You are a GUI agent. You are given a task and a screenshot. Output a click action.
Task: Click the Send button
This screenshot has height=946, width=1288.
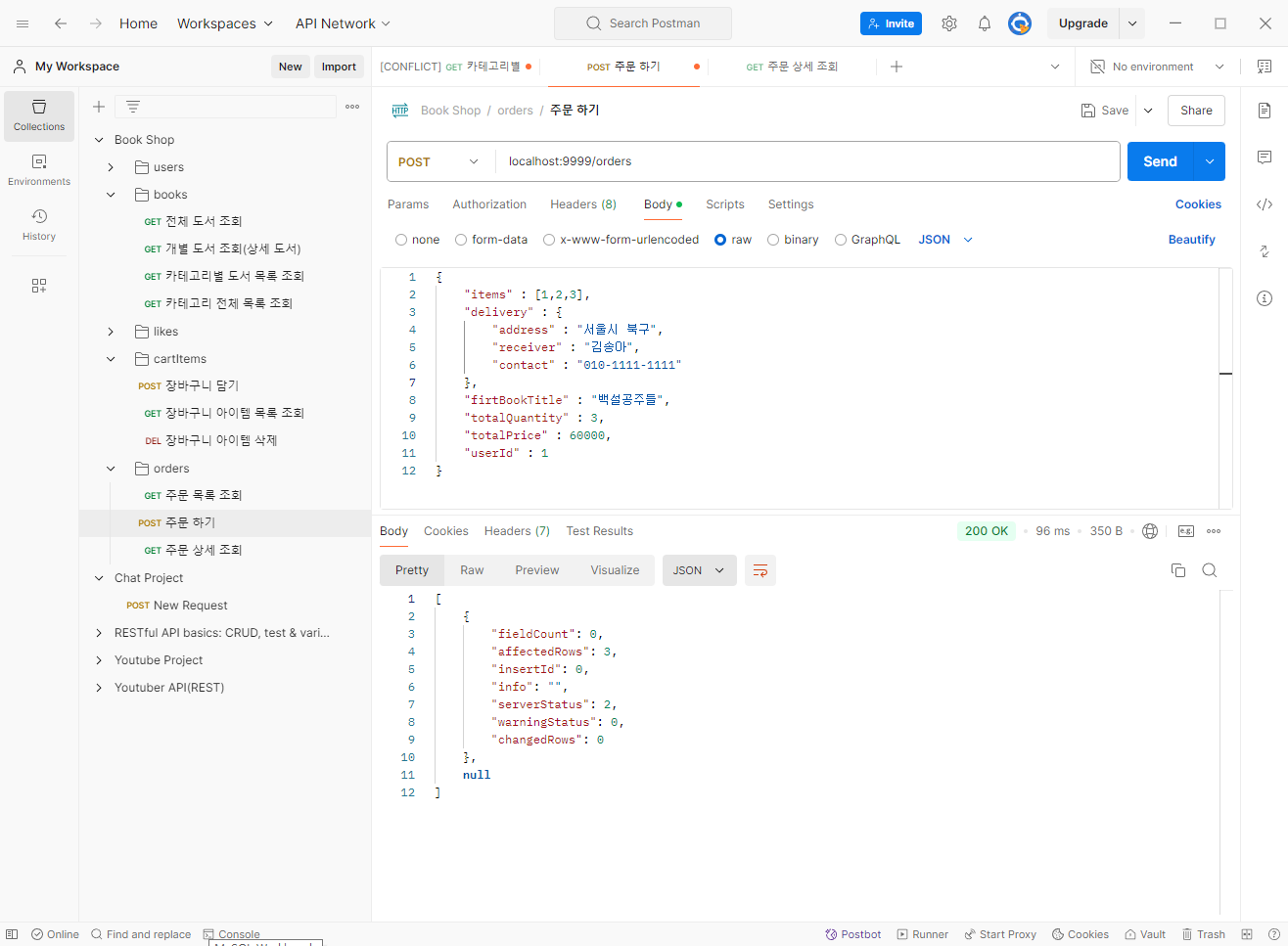click(1161, 161)
